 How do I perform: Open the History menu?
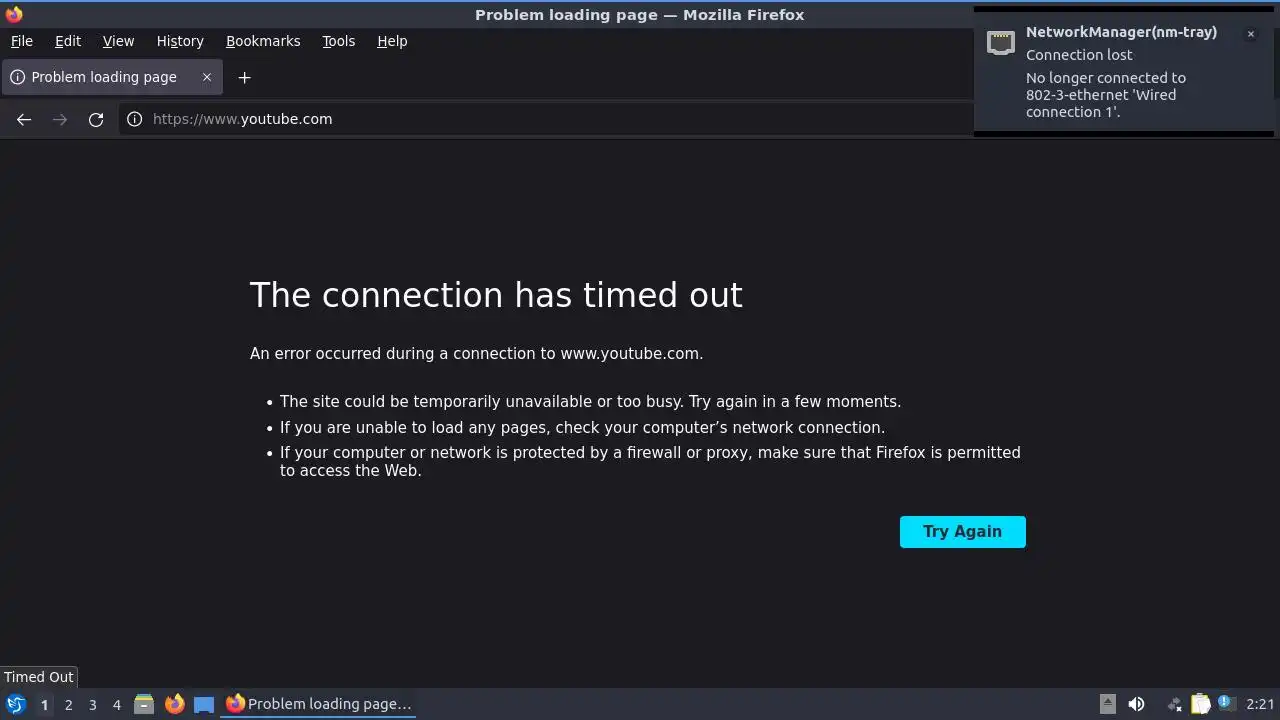(x=180, y=41)
